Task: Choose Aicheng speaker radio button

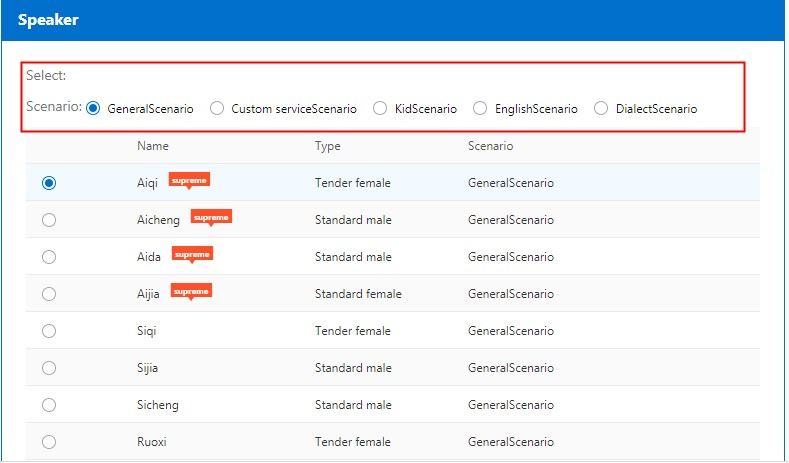Action: pyautogui.click(x=49, y=220)
